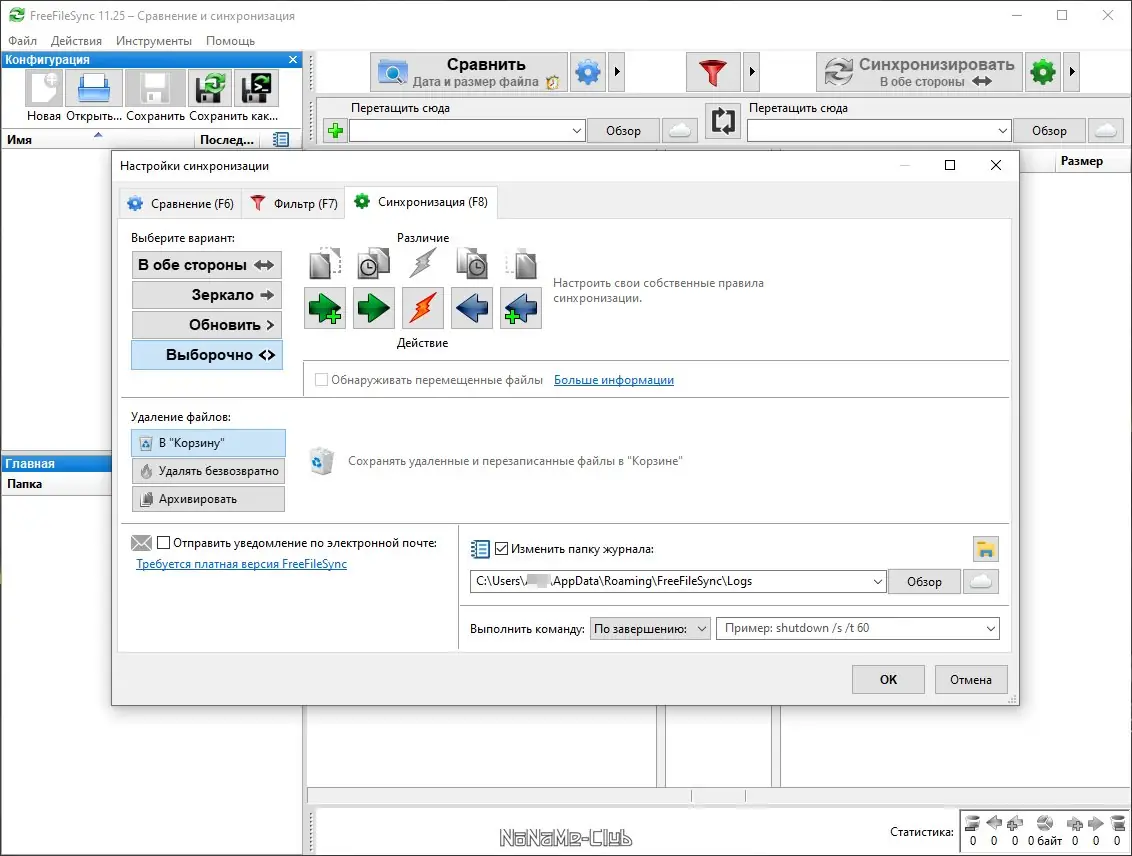1132x856 pixels.
Task: Check Отправить уведомление по электронной почте
Action: [163, 543]
